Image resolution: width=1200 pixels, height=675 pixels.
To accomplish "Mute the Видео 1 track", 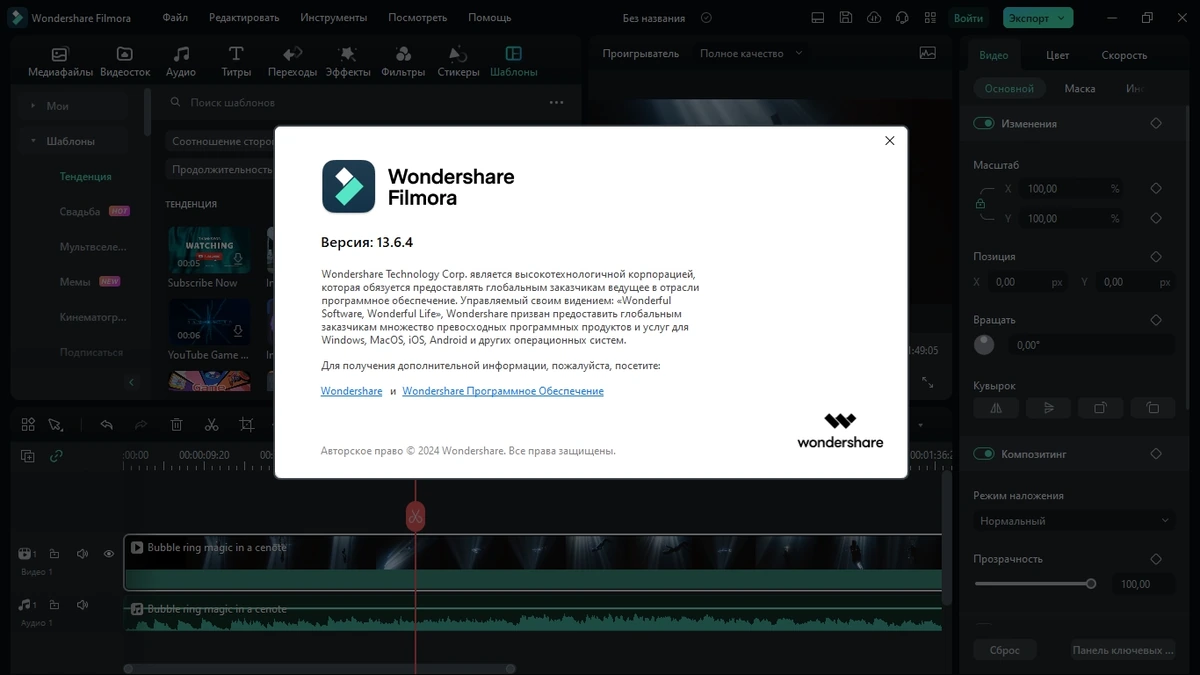I will click(x=82, y=554).
